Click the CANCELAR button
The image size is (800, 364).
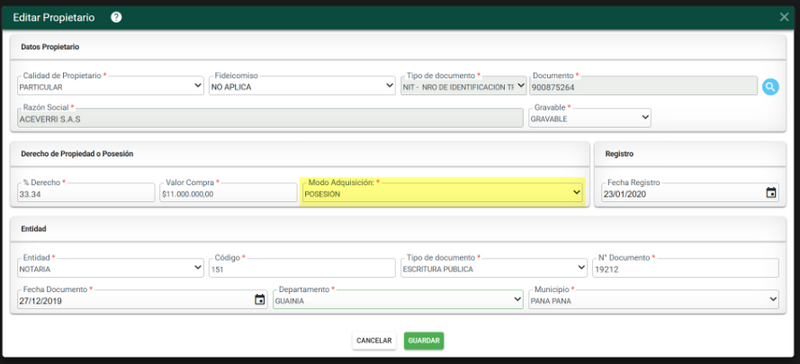click(374, 341)
